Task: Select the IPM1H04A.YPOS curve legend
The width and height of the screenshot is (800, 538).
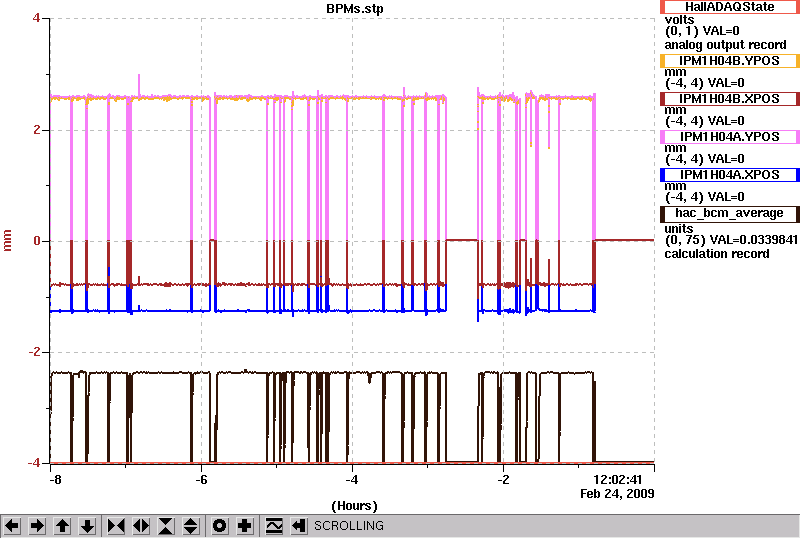Action: point(730,137)
